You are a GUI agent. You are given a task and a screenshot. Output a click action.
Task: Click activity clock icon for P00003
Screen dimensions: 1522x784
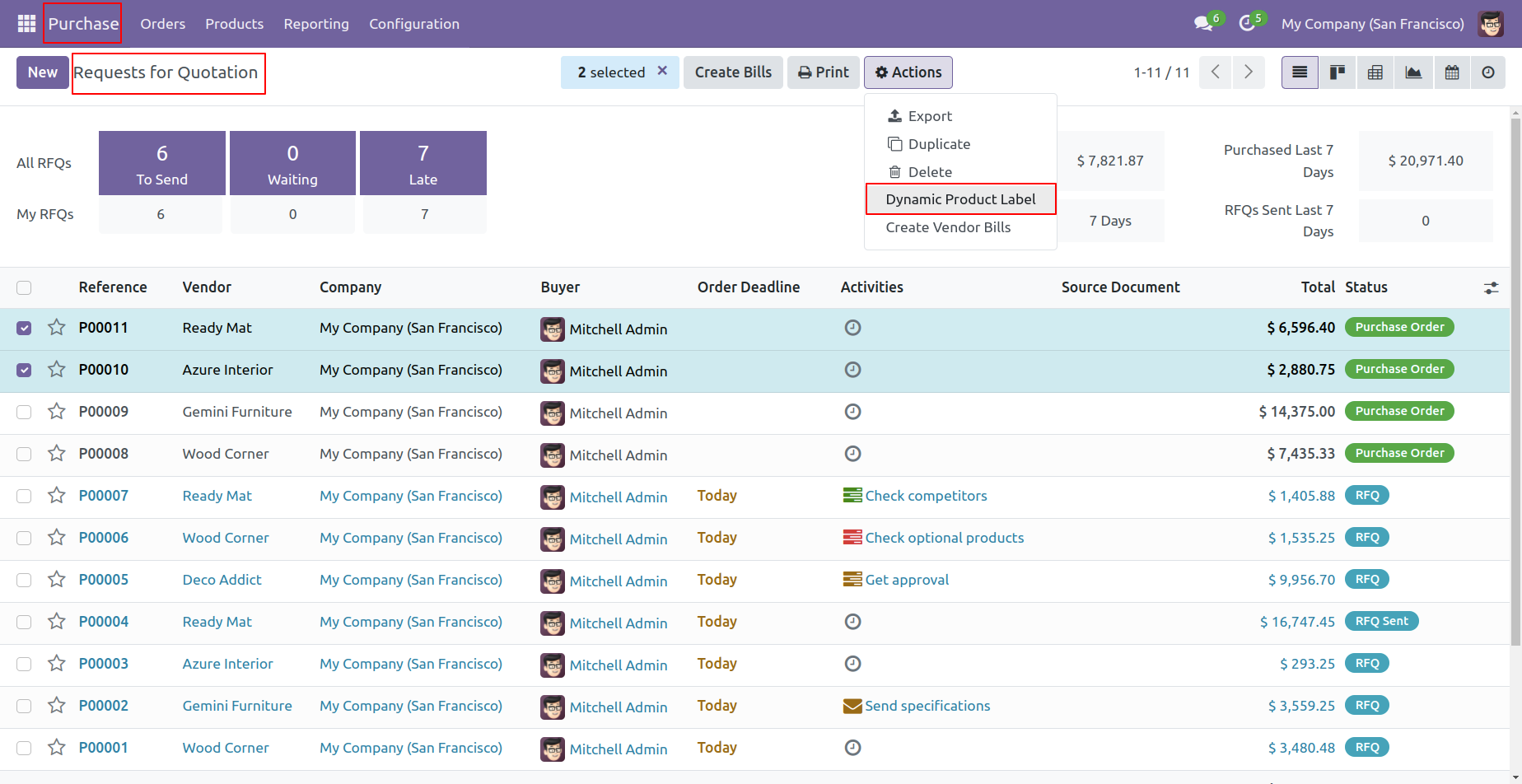[x=853, y=664]
